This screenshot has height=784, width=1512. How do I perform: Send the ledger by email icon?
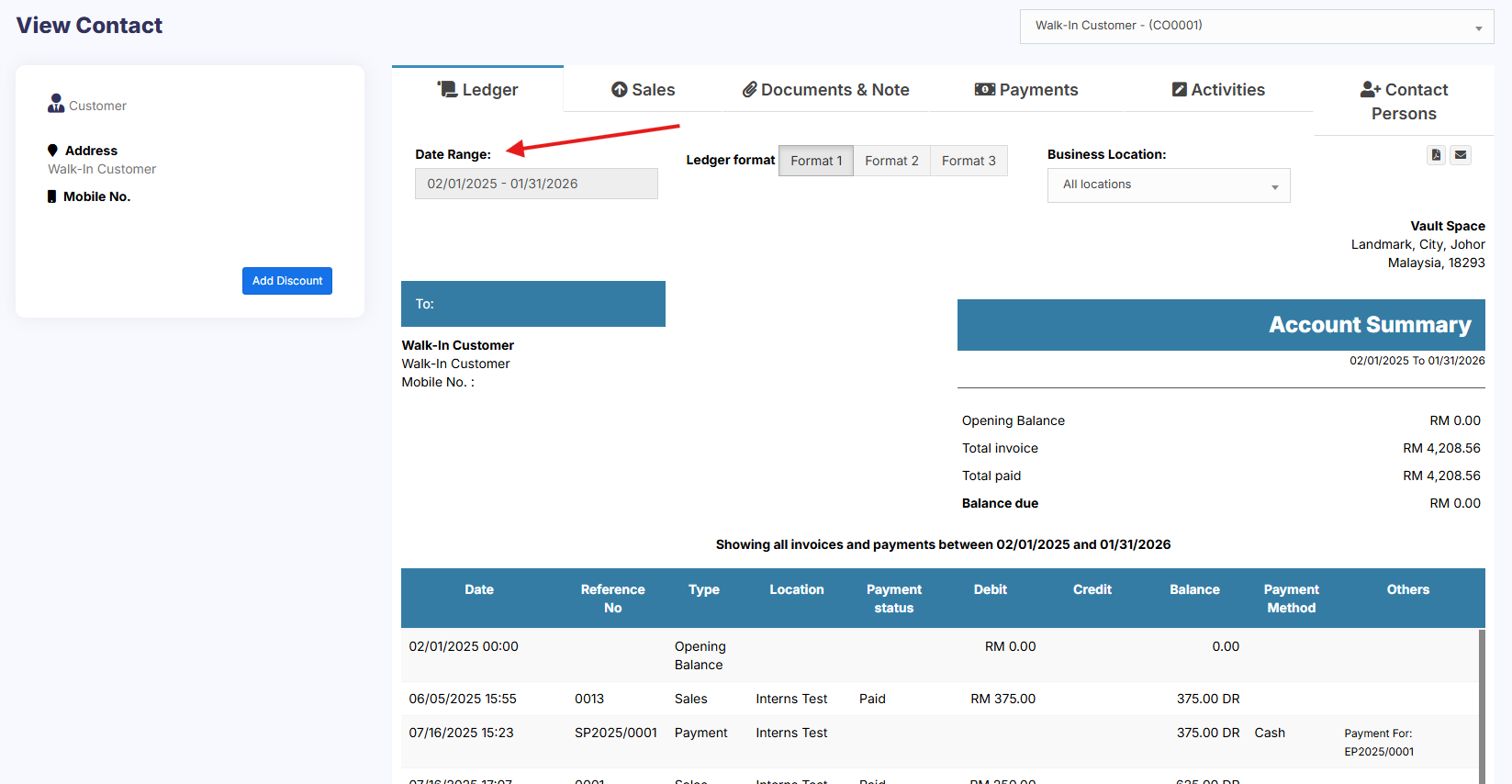1461,155
